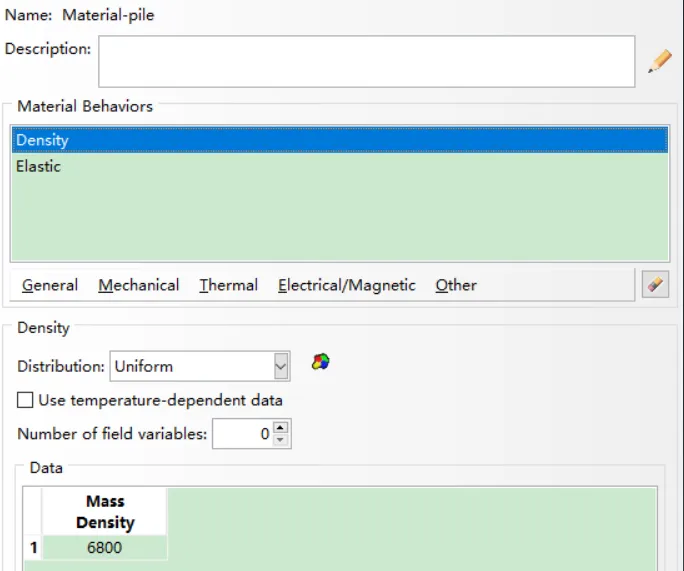Click the Mass Density column header
684x571 pixels.
tap(105, 512)
